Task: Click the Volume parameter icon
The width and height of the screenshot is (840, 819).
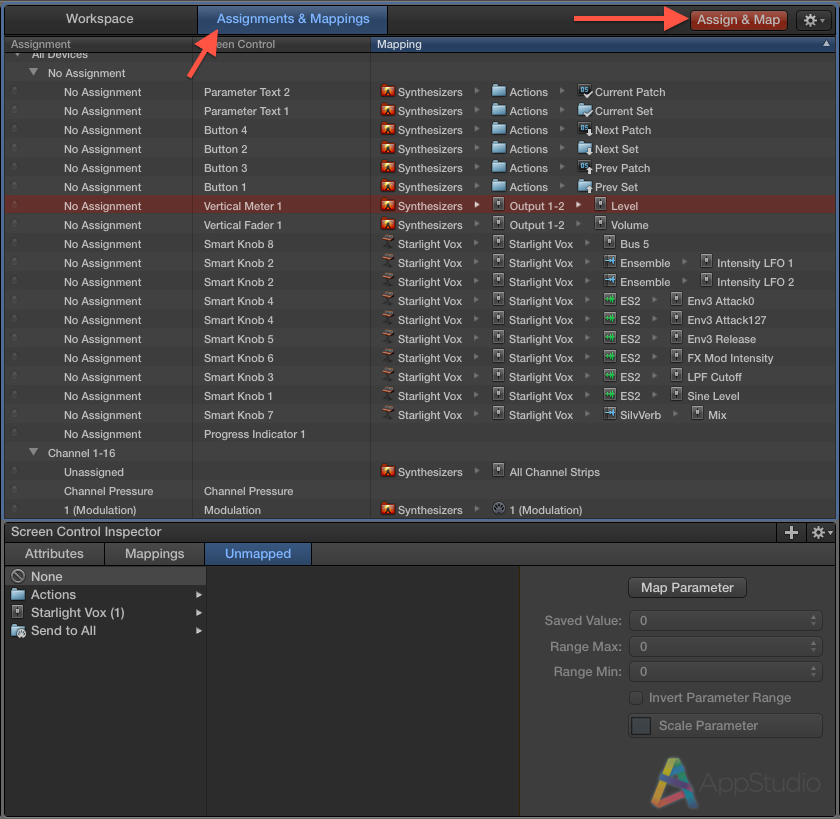Action: coord(601,223)
